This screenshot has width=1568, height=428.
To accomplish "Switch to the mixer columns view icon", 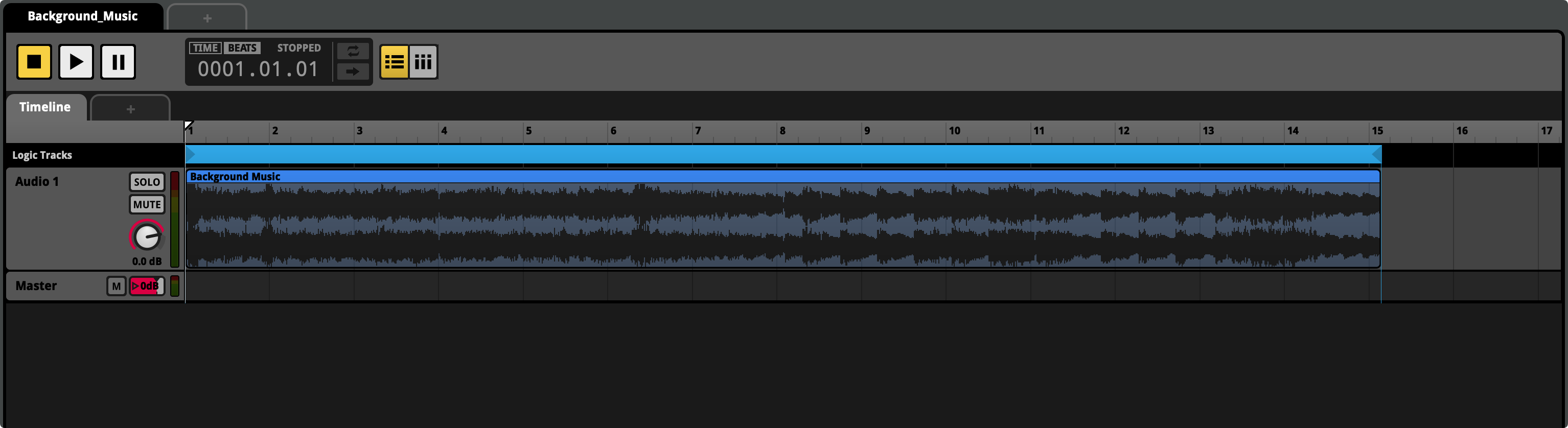I will click(x=423, y=61).
